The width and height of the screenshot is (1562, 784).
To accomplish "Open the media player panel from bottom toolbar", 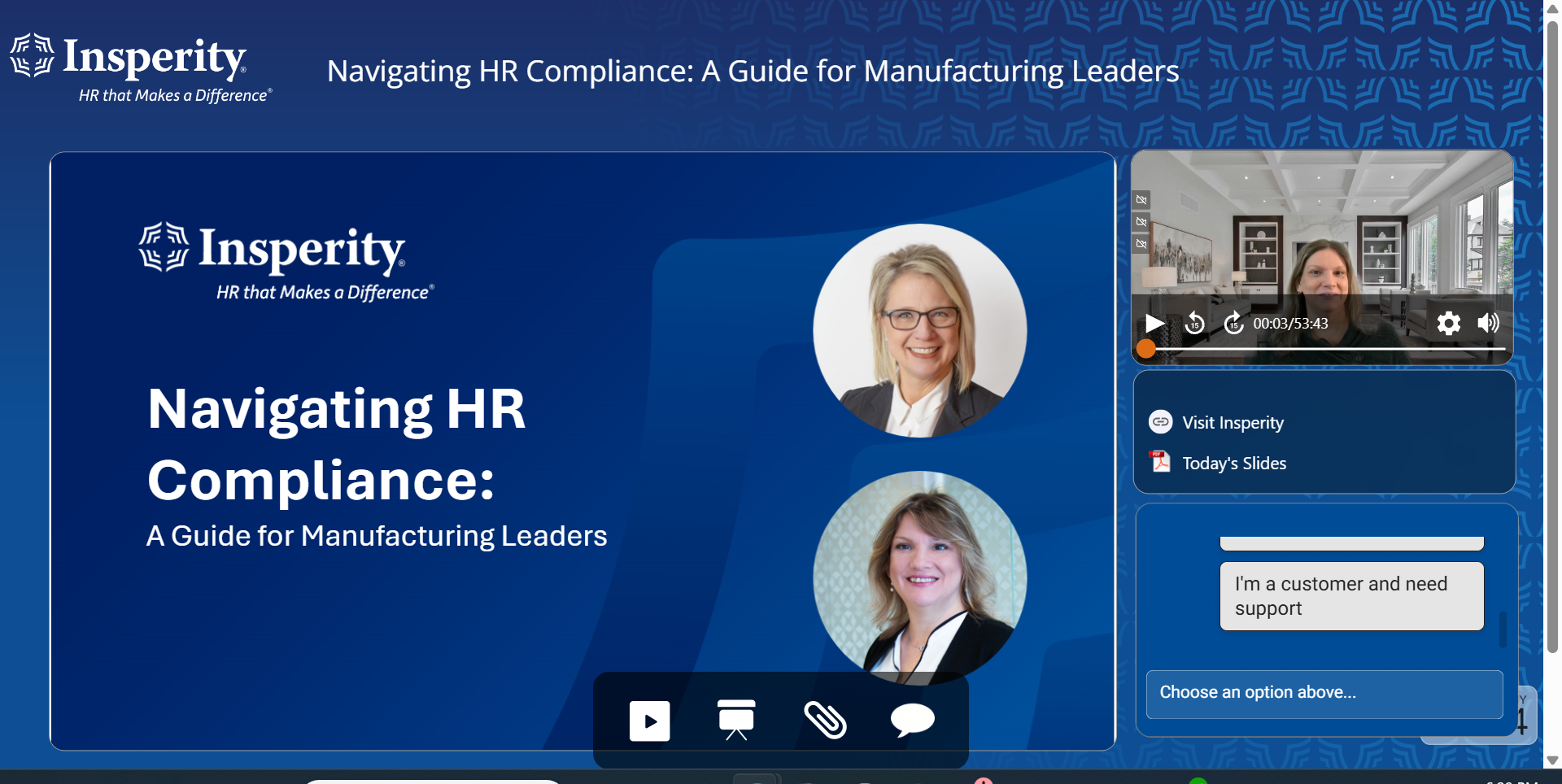I will pos(649,721).
